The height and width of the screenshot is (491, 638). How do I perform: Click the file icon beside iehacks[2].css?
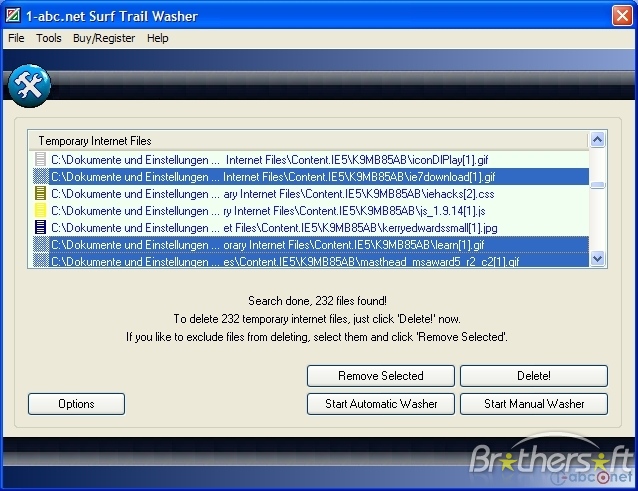40,193
